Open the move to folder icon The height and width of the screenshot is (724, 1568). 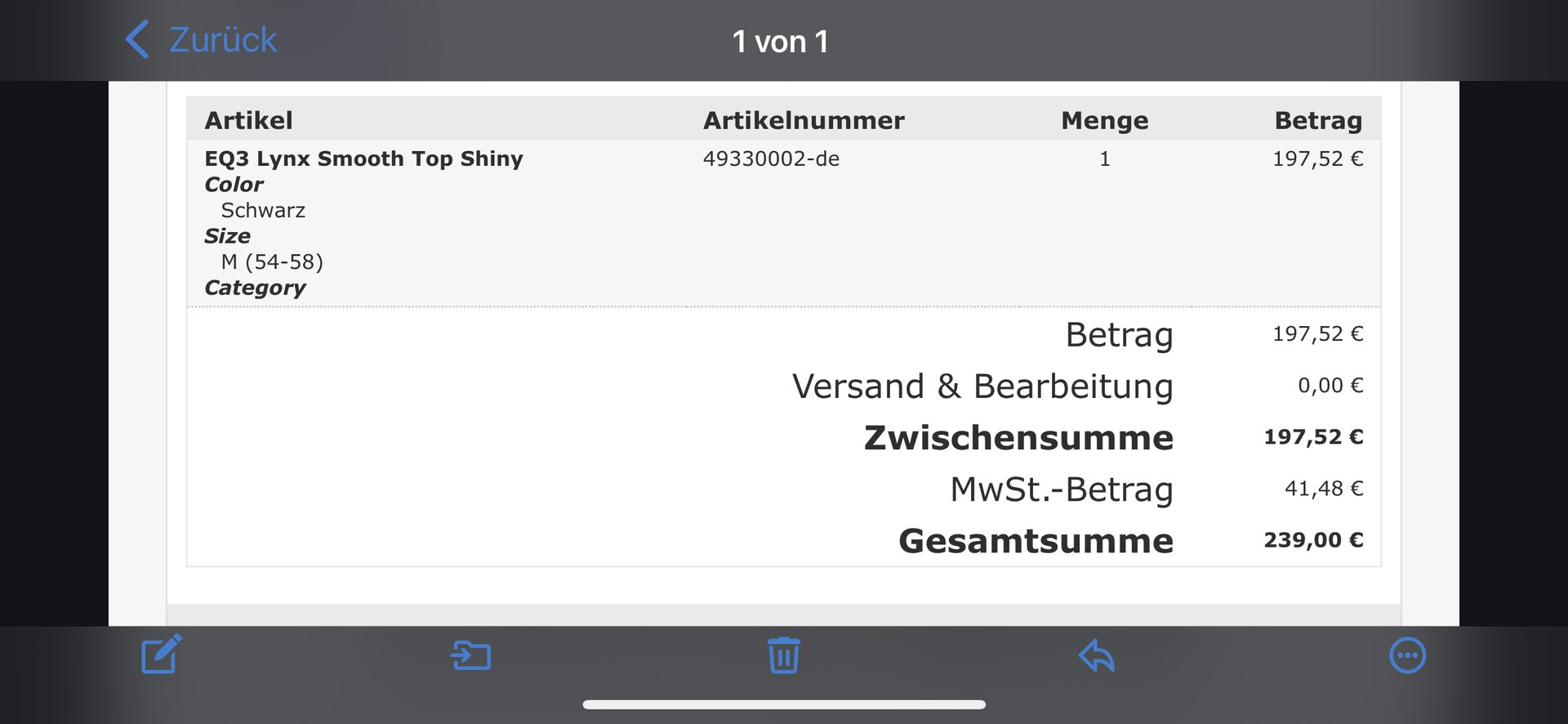pos(471,655)
